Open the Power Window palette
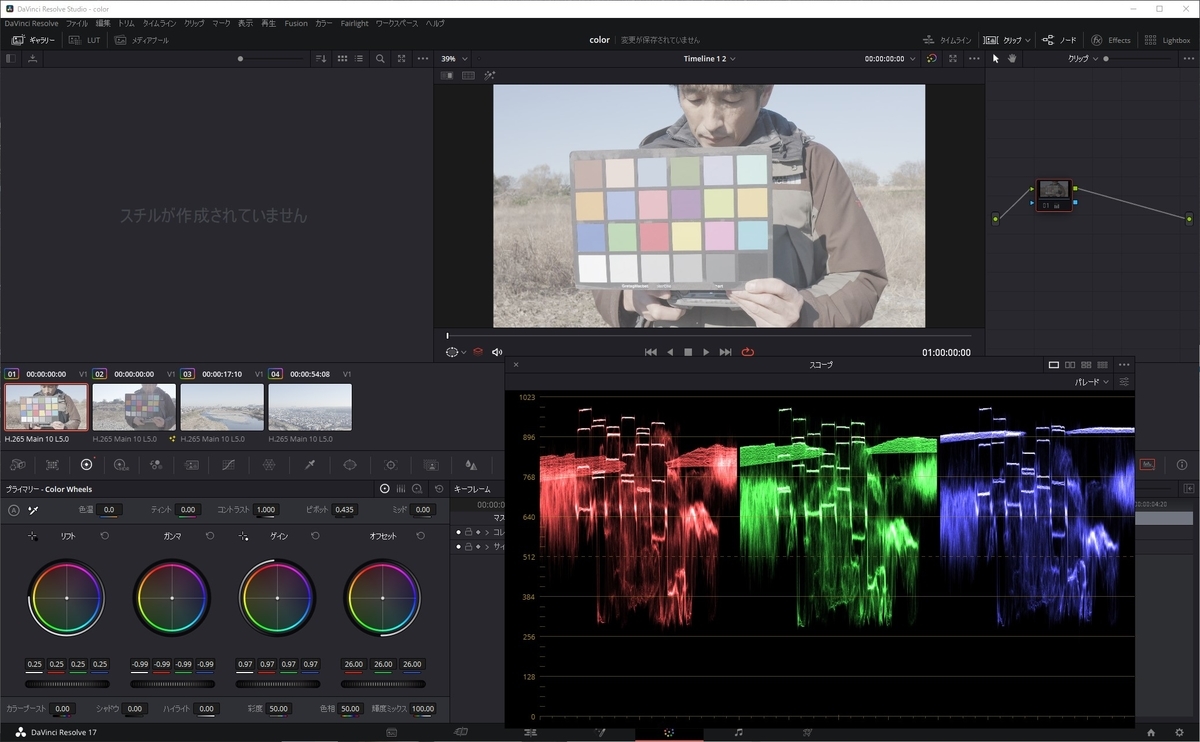Viewport: 1200px width, 742px height. [350, 465]
